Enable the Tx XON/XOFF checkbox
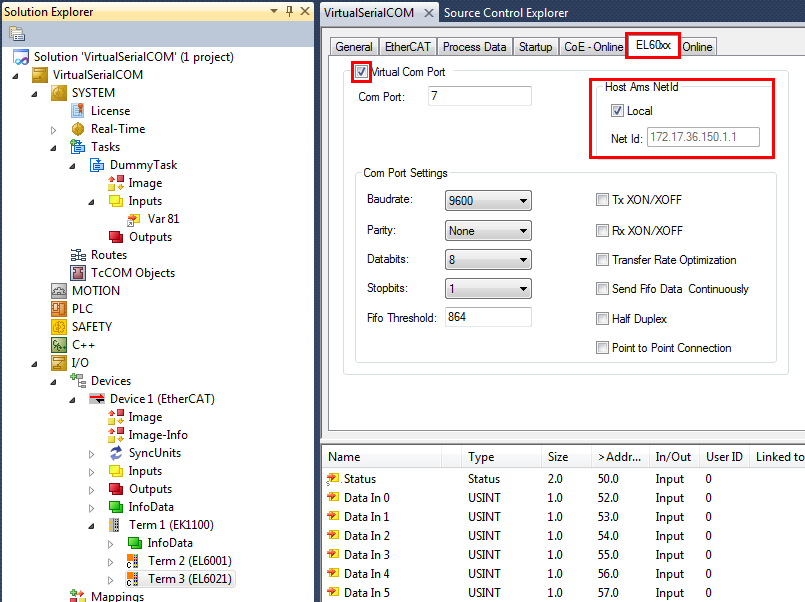 coord(602,200)
